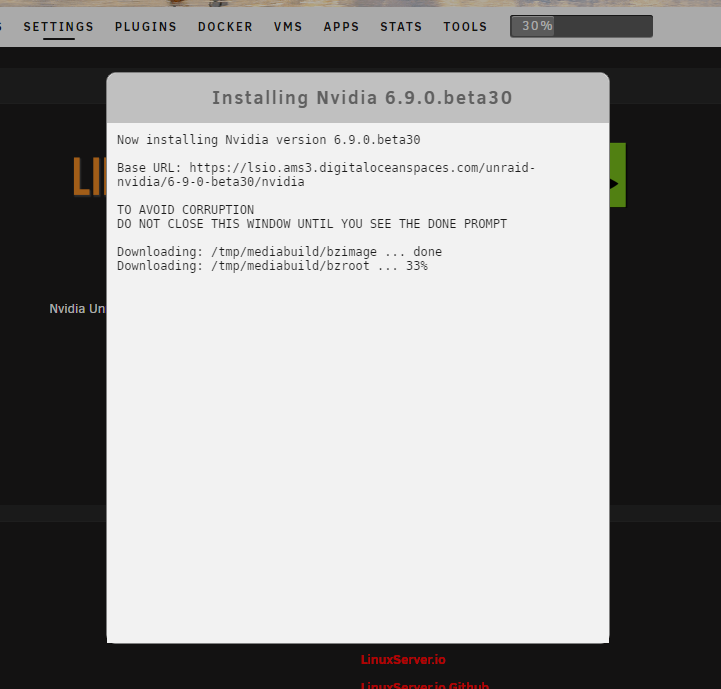Navigate to the Apps tab
Viewport: 721px width, 689px height.
[341, 27]
